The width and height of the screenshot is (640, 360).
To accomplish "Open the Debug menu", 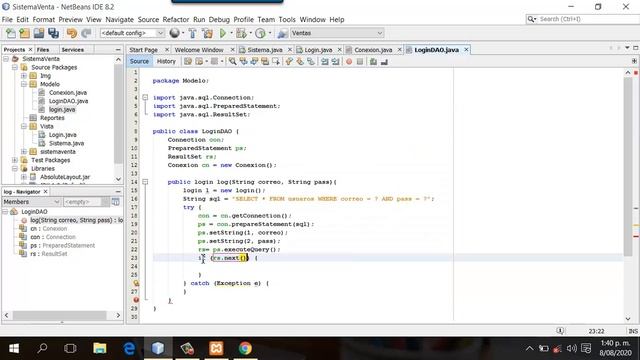I will point(219,19).
